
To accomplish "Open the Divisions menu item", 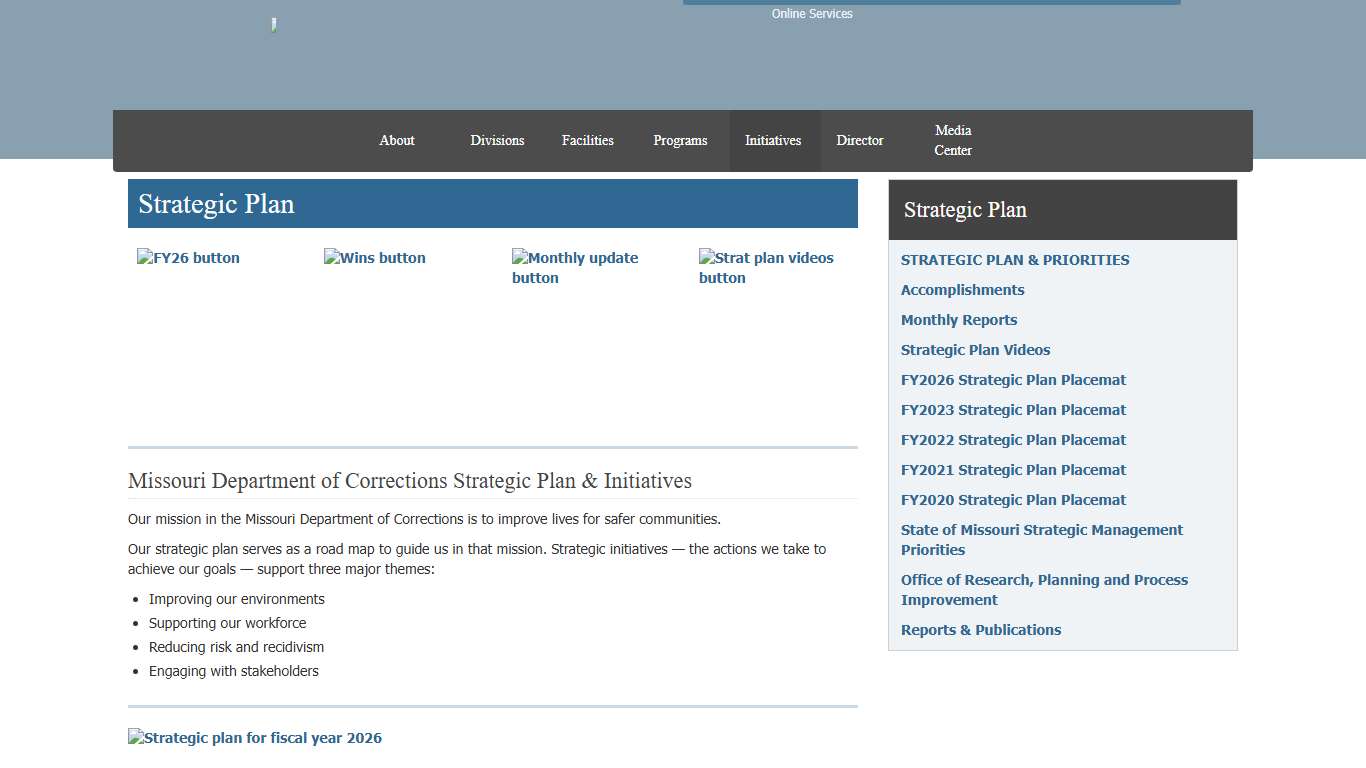I will coord(497,140).
